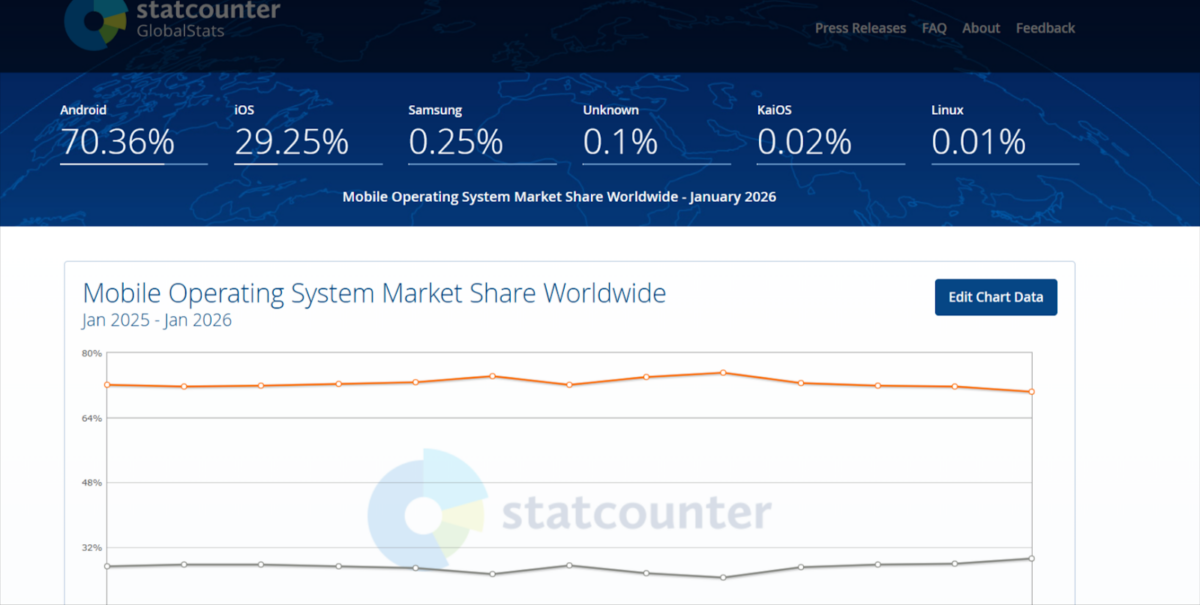Open the Press Releases page
This screenshot has width=1200, height=605.
(860, 28)
